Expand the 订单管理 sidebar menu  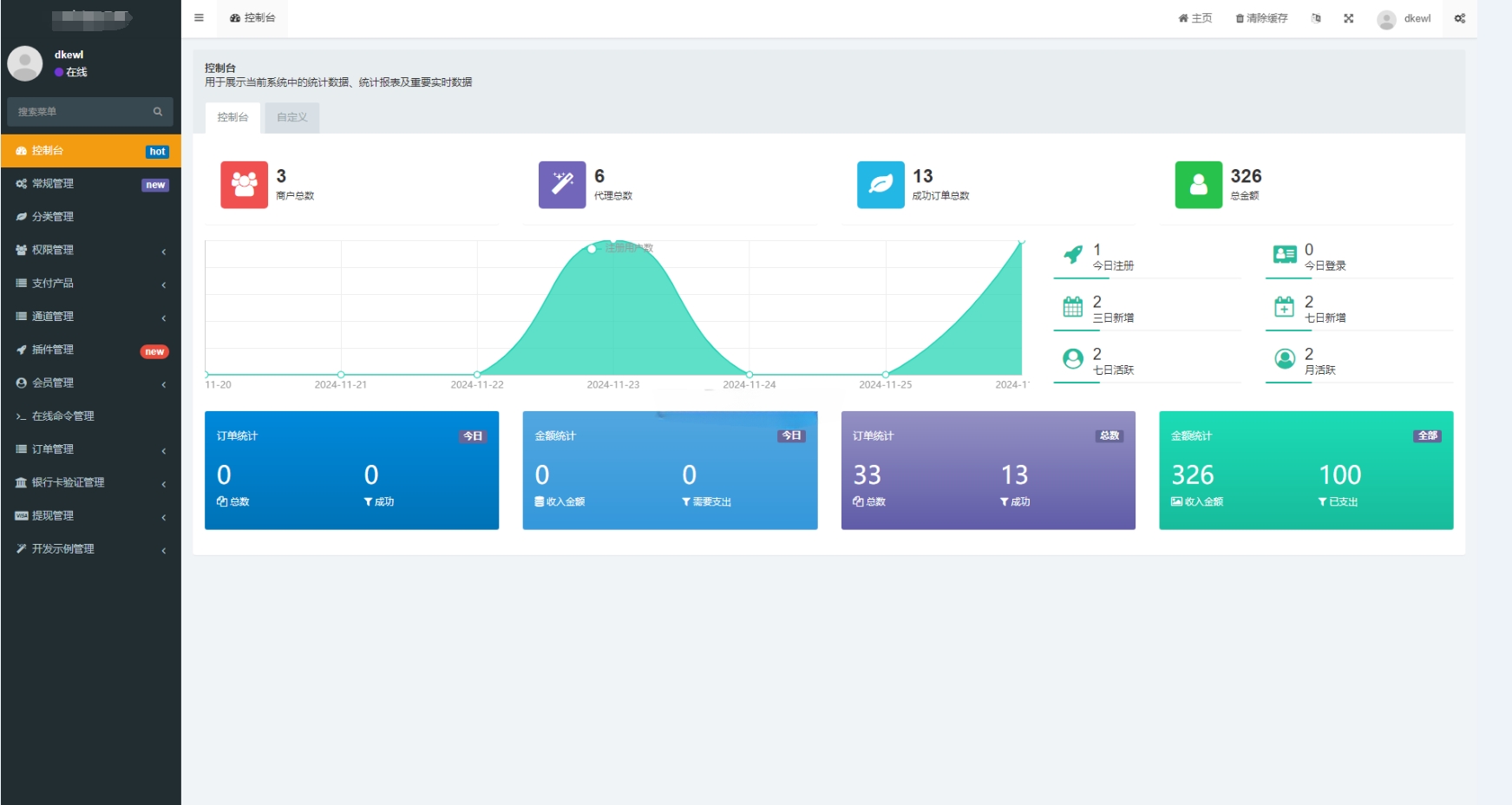90,449
